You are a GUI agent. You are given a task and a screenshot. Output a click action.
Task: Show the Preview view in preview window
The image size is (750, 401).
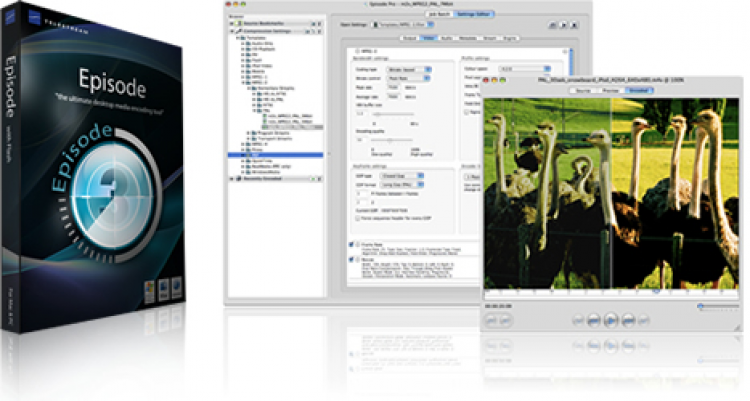(x=610, y=90)
